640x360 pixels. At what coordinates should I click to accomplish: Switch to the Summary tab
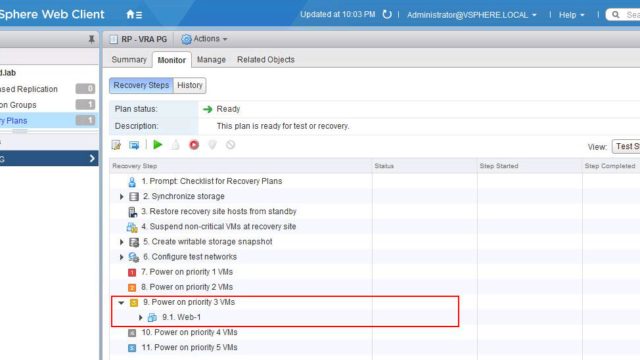coord(129,60)
